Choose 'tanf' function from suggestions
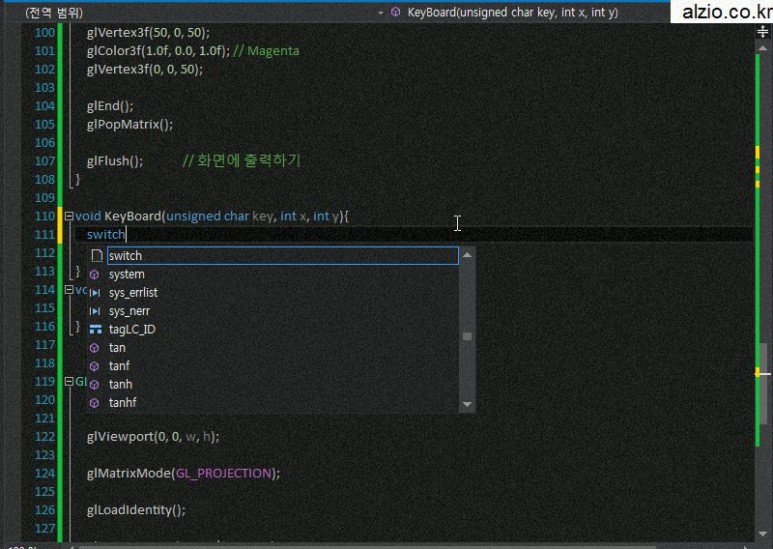Image resolution: width=773 pixels, height=549 pixels. tap(119, 366)
